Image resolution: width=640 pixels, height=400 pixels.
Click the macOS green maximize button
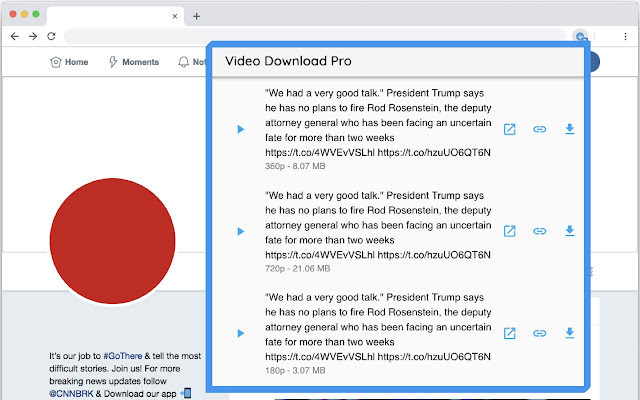pos(36,14)
